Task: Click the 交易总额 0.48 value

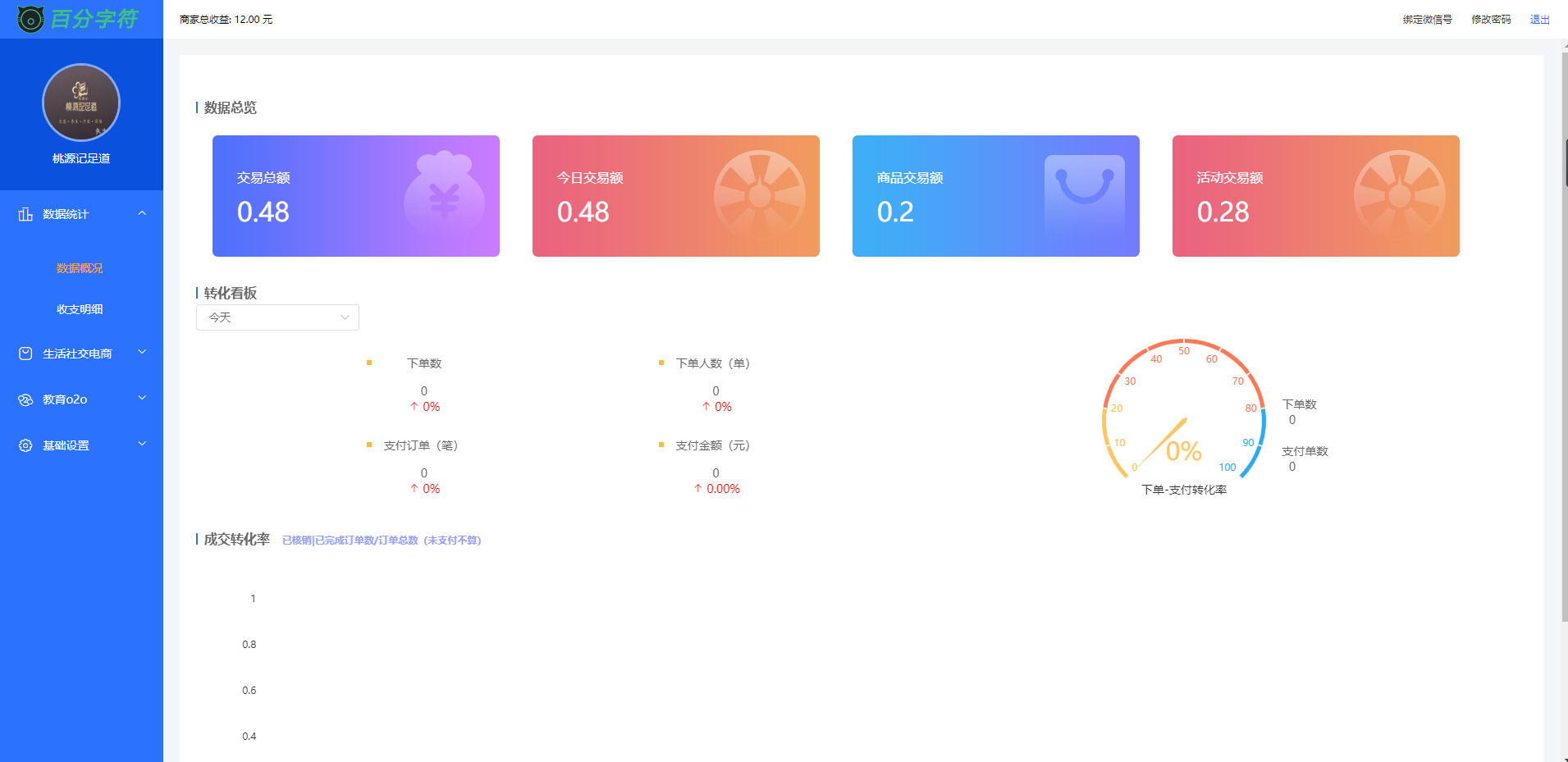Action: [263, 212]
